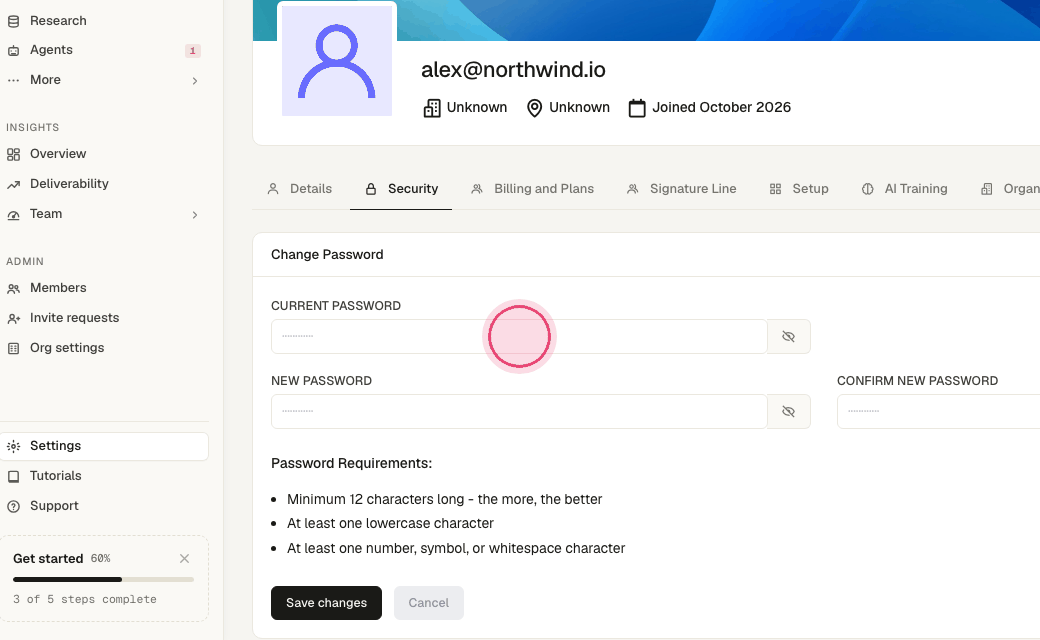Focus the Confirm New Password field
This screenshot has height=640, width=1040.
939,411
